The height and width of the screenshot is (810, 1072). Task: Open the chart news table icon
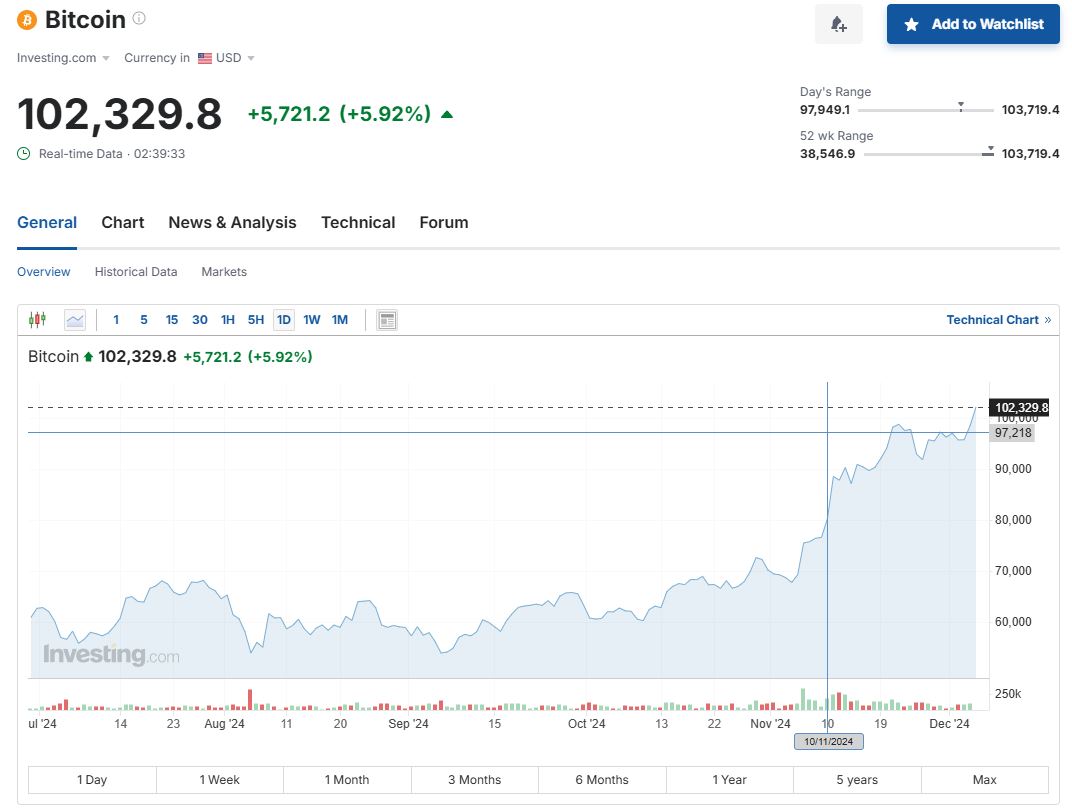click(x=387, y=320)
